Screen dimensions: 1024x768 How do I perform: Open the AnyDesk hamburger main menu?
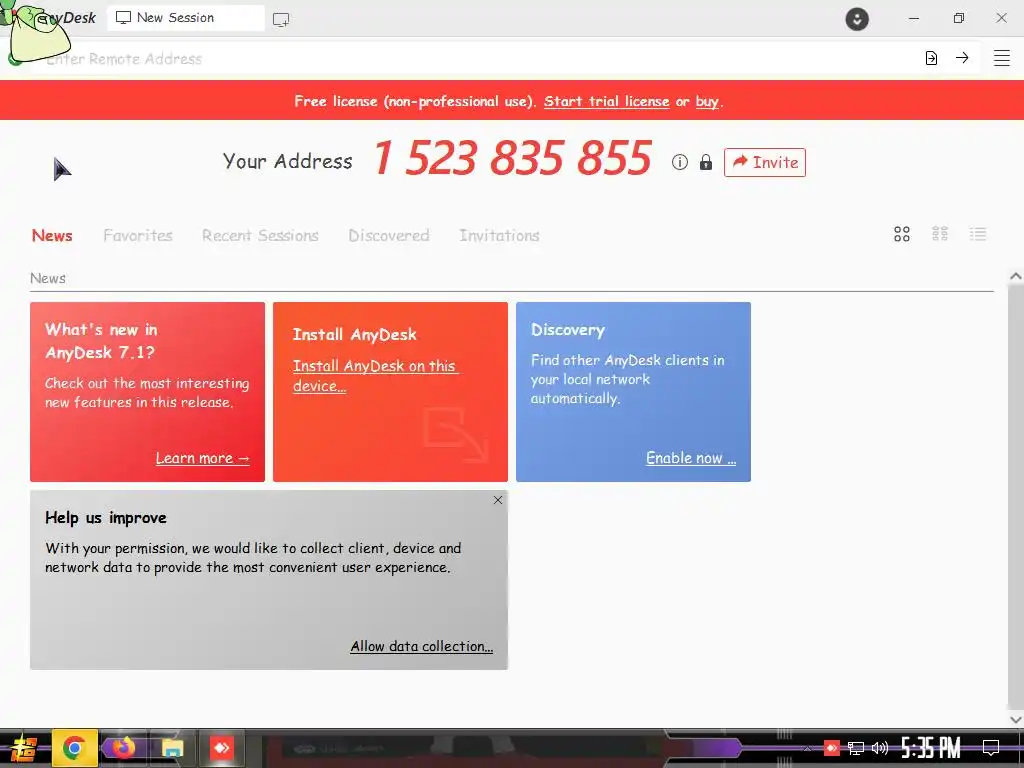click(x=1002, y=58)
